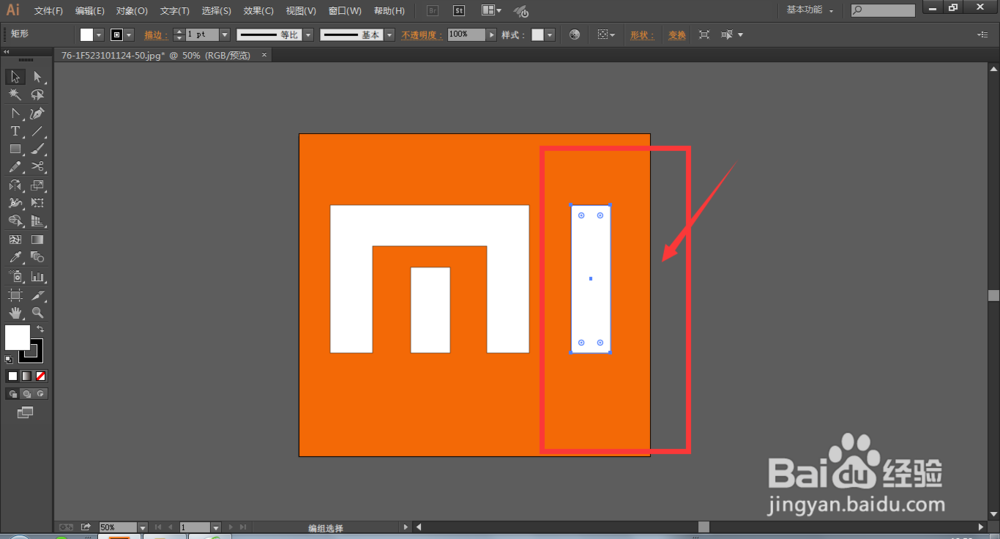Image resolution: width=1000 pixels, height=539 pixels.
Task: Click the 描边 stroke panel link
Action: 156,35
